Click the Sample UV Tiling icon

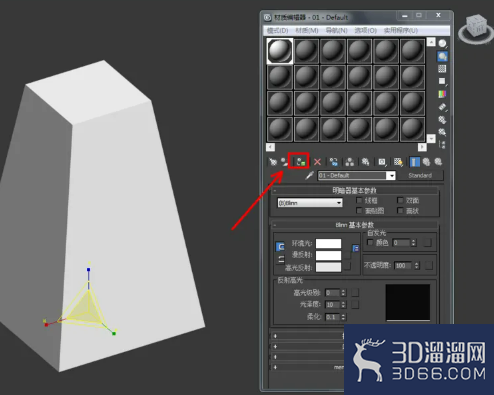point(442,81)
